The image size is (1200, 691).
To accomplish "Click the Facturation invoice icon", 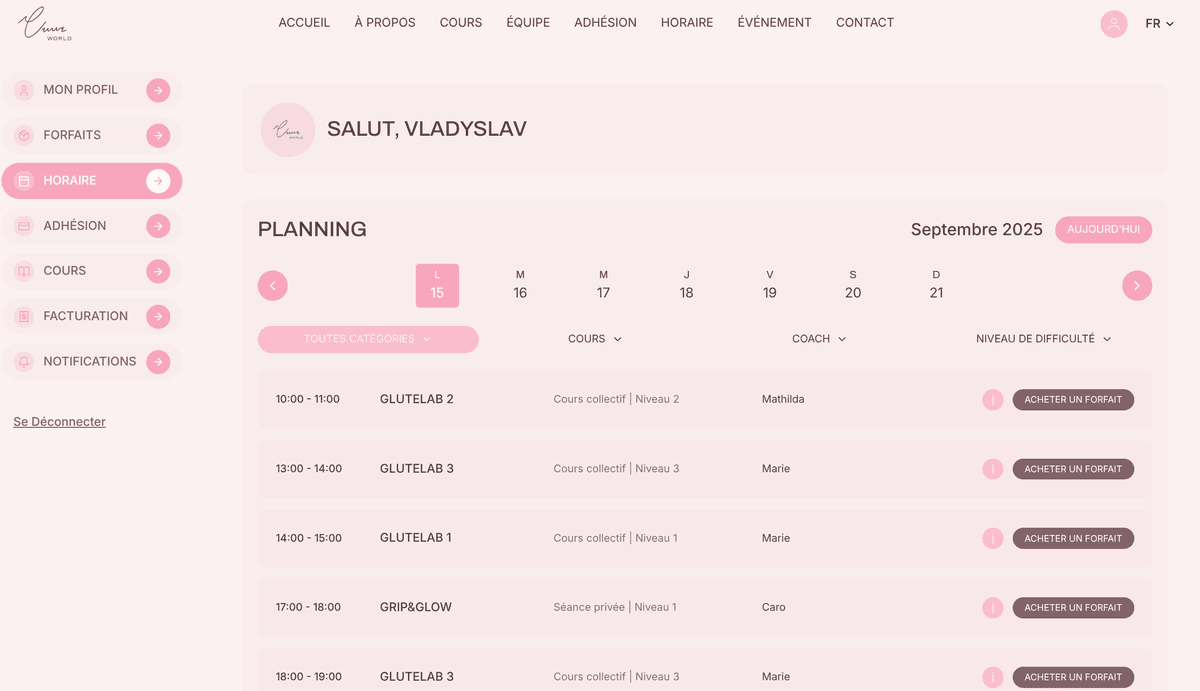I will [24, 316].
